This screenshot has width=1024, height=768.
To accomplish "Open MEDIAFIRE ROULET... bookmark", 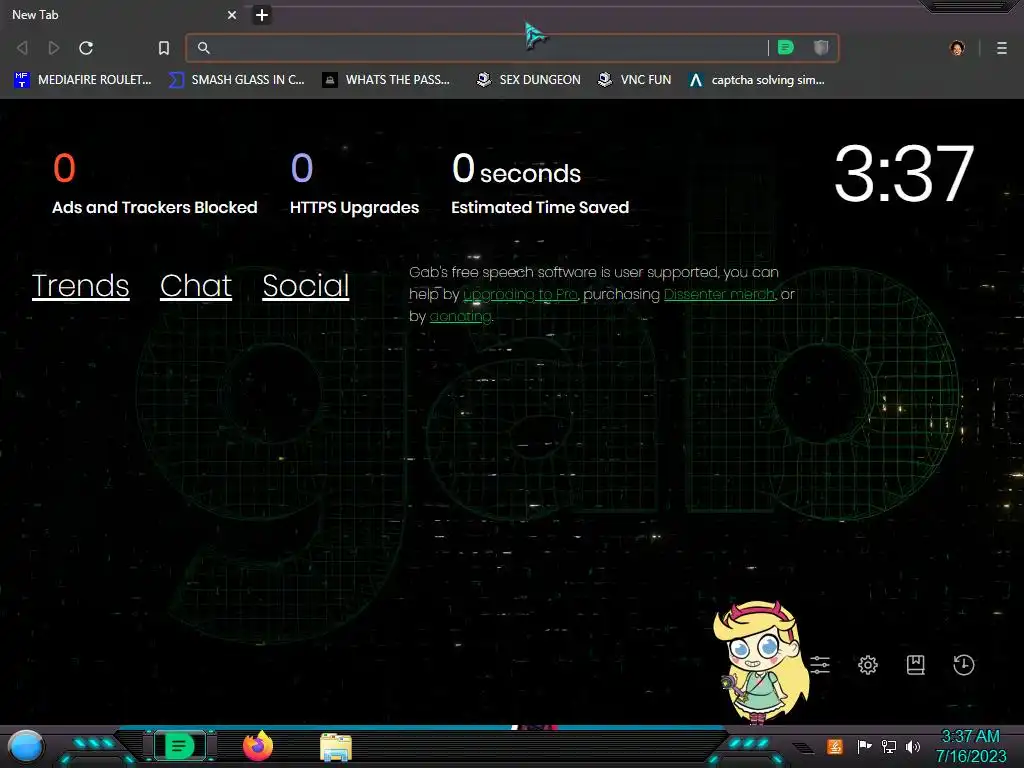I will [x=82, y=80].
